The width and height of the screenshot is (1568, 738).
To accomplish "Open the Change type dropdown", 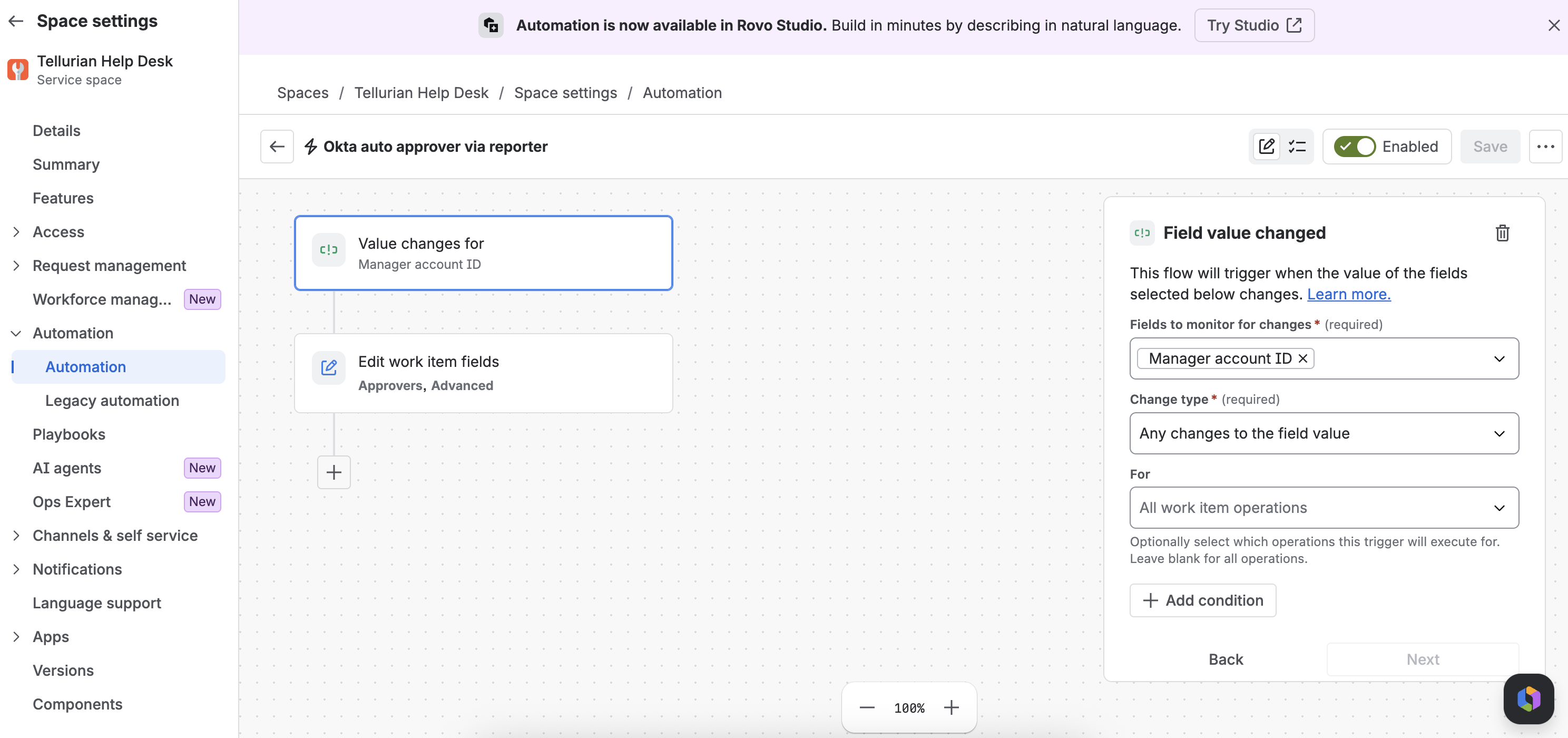I will [1324, 433].
